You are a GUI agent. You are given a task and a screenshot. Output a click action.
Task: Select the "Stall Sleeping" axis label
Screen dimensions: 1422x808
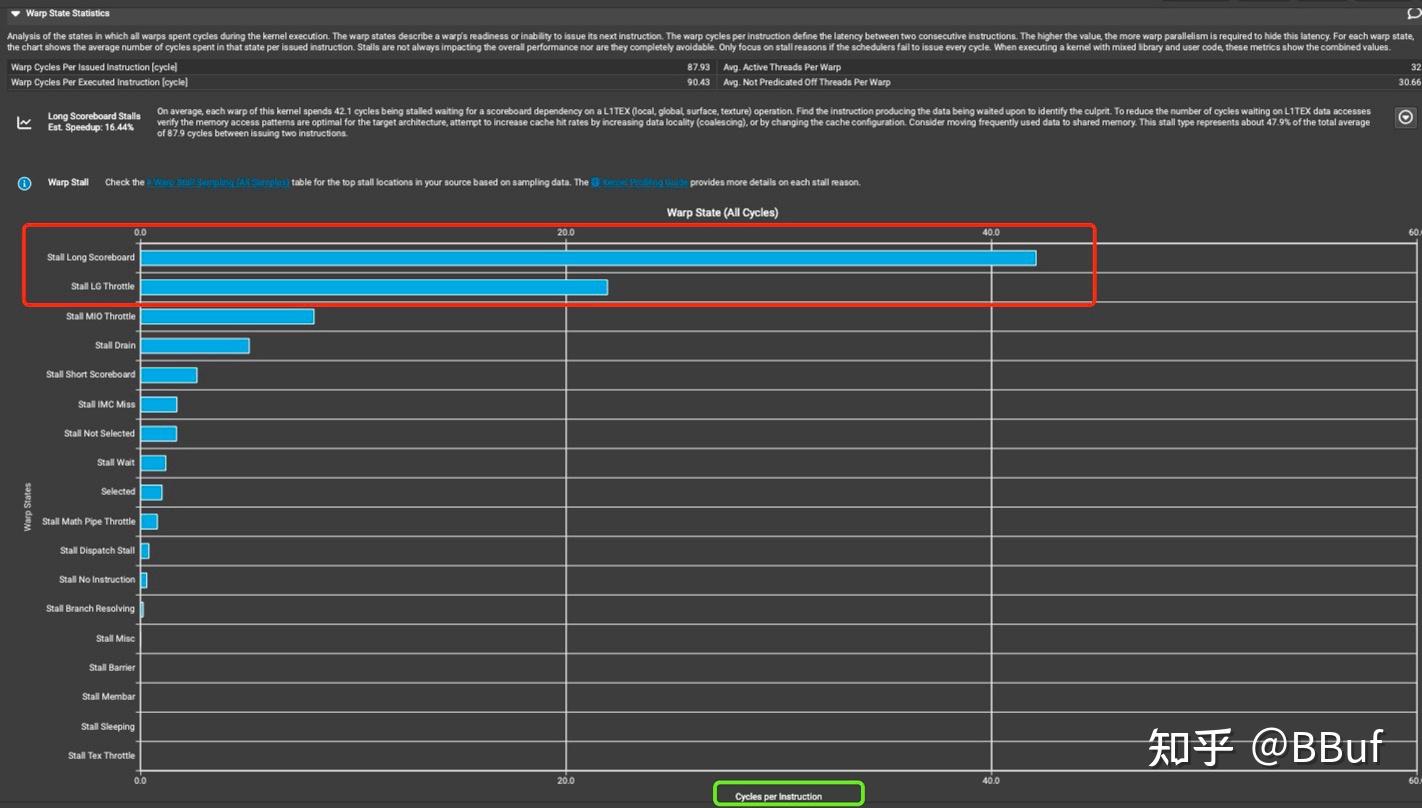pos(108,726)
